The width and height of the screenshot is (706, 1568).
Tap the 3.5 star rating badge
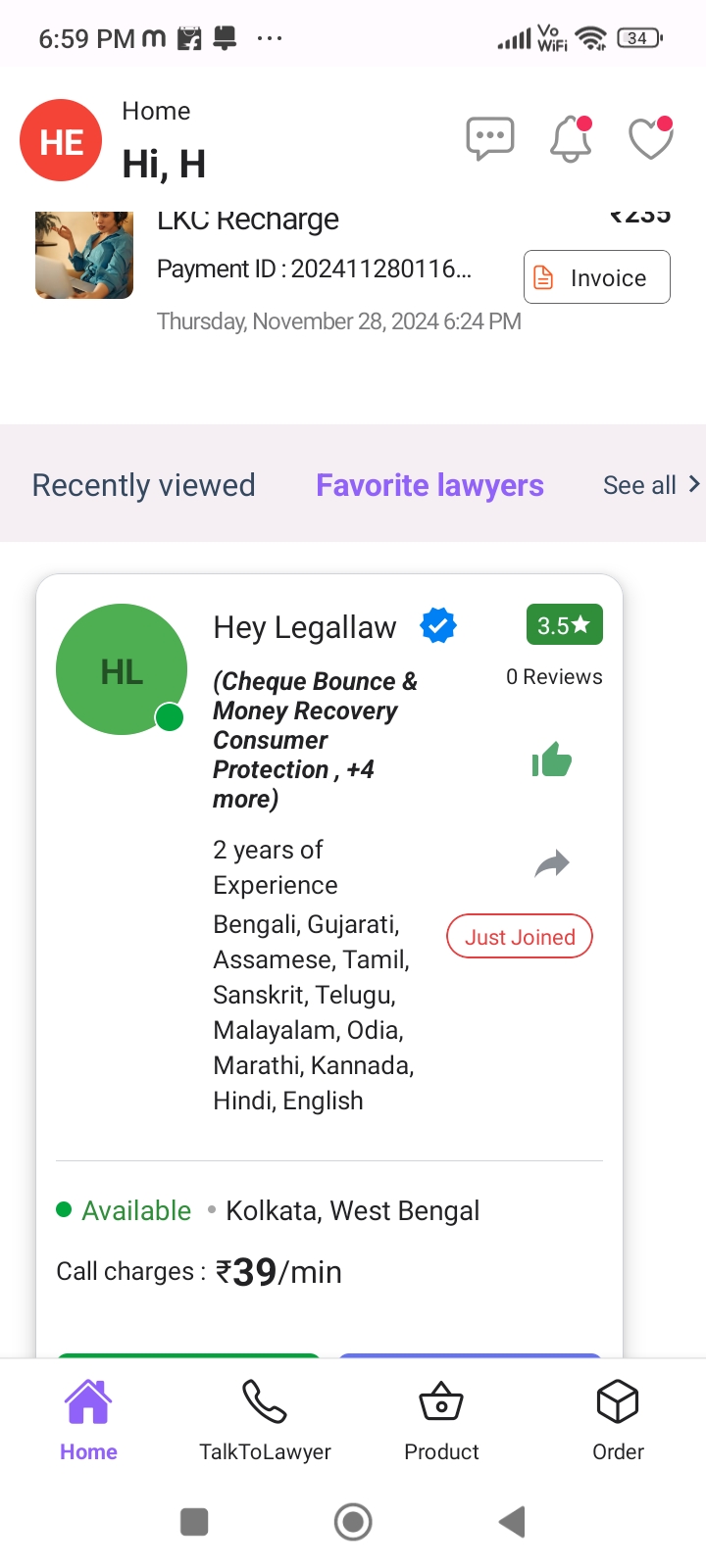pos(564,625)
